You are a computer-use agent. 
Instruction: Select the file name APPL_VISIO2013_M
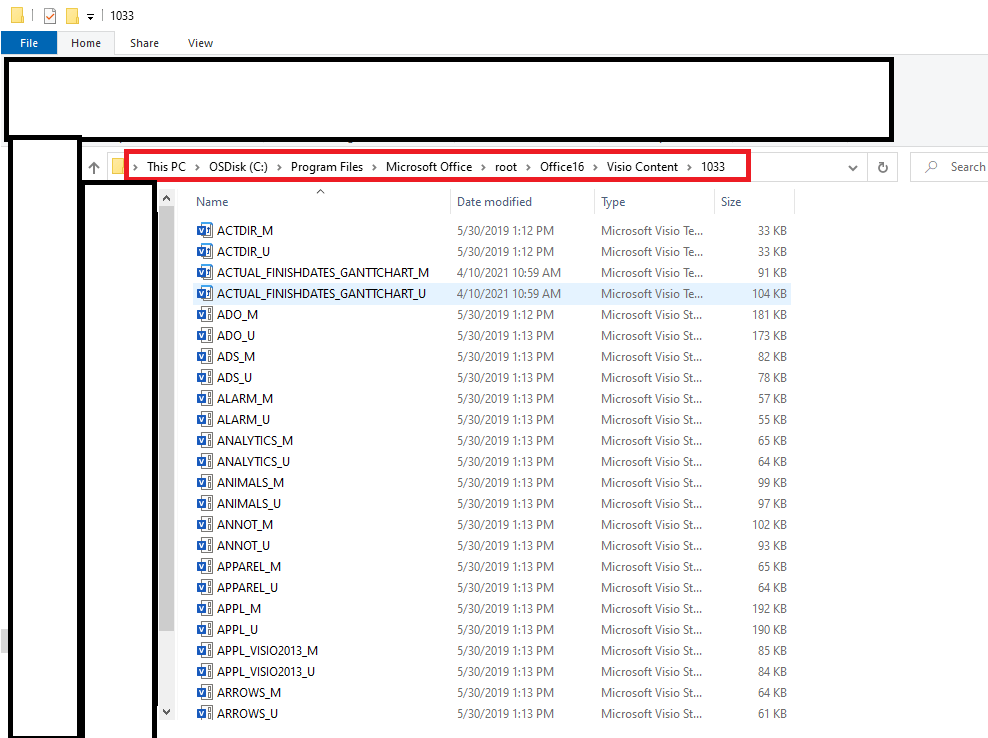click(x=267, y=650)
